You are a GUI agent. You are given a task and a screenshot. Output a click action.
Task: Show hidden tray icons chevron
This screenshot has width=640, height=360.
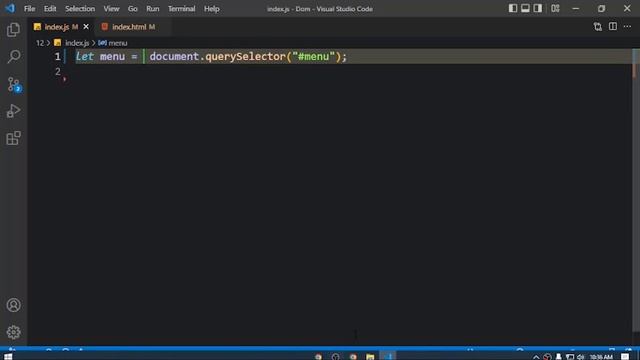tap(536, 357)
